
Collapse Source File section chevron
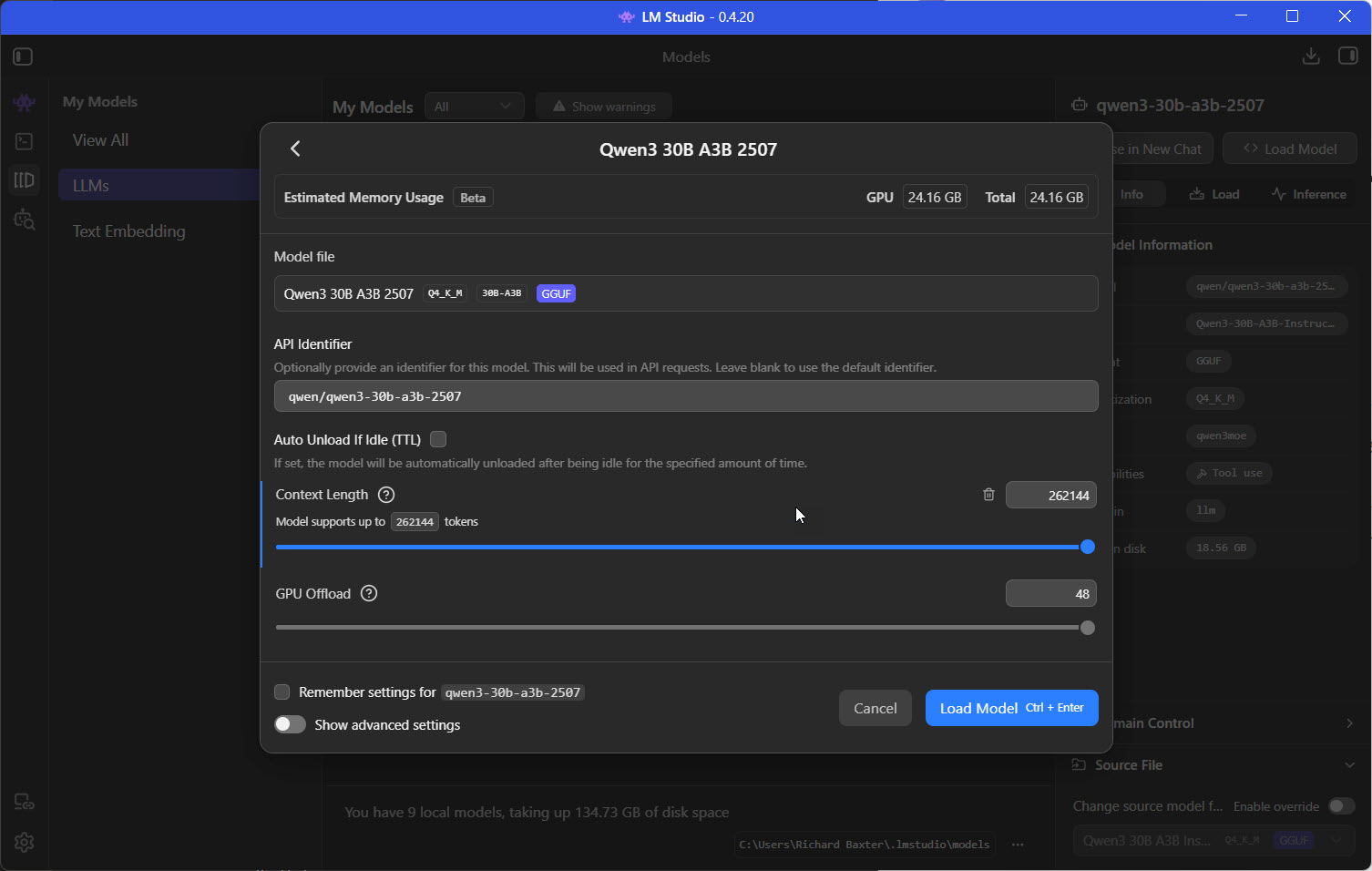pos(1349,765)
